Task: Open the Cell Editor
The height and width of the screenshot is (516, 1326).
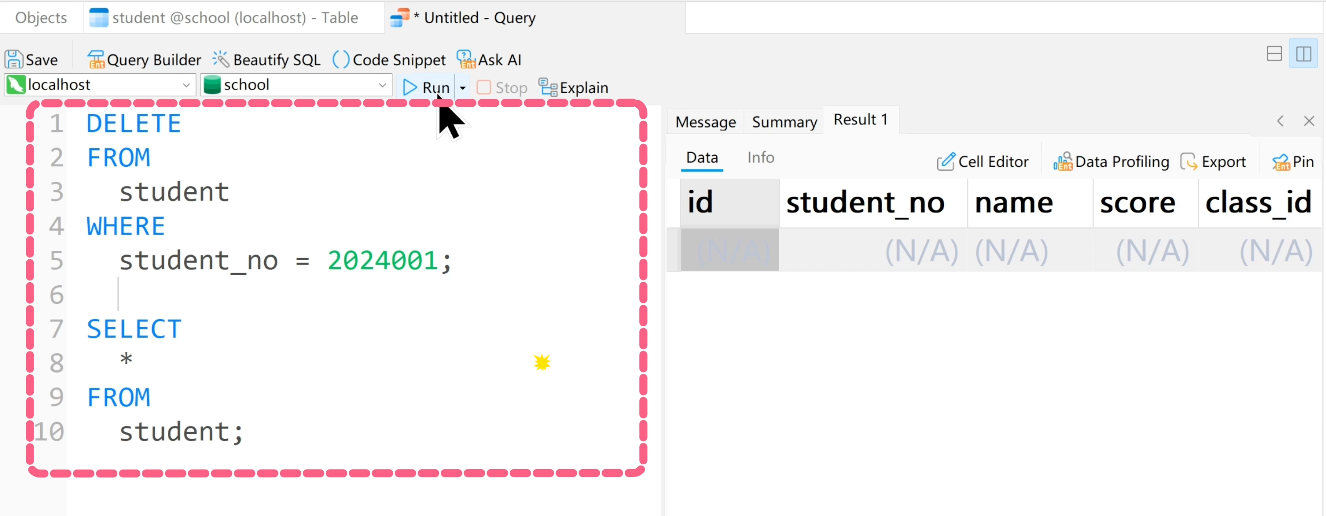Action: pos(945,162)
